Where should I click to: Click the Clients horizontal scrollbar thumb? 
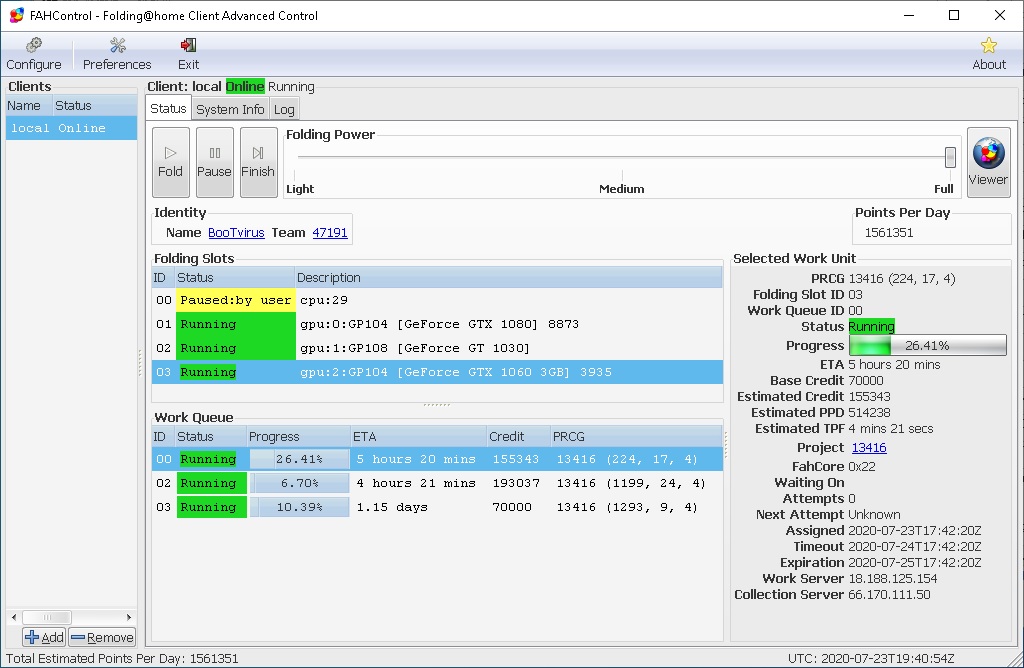point(47,617)
